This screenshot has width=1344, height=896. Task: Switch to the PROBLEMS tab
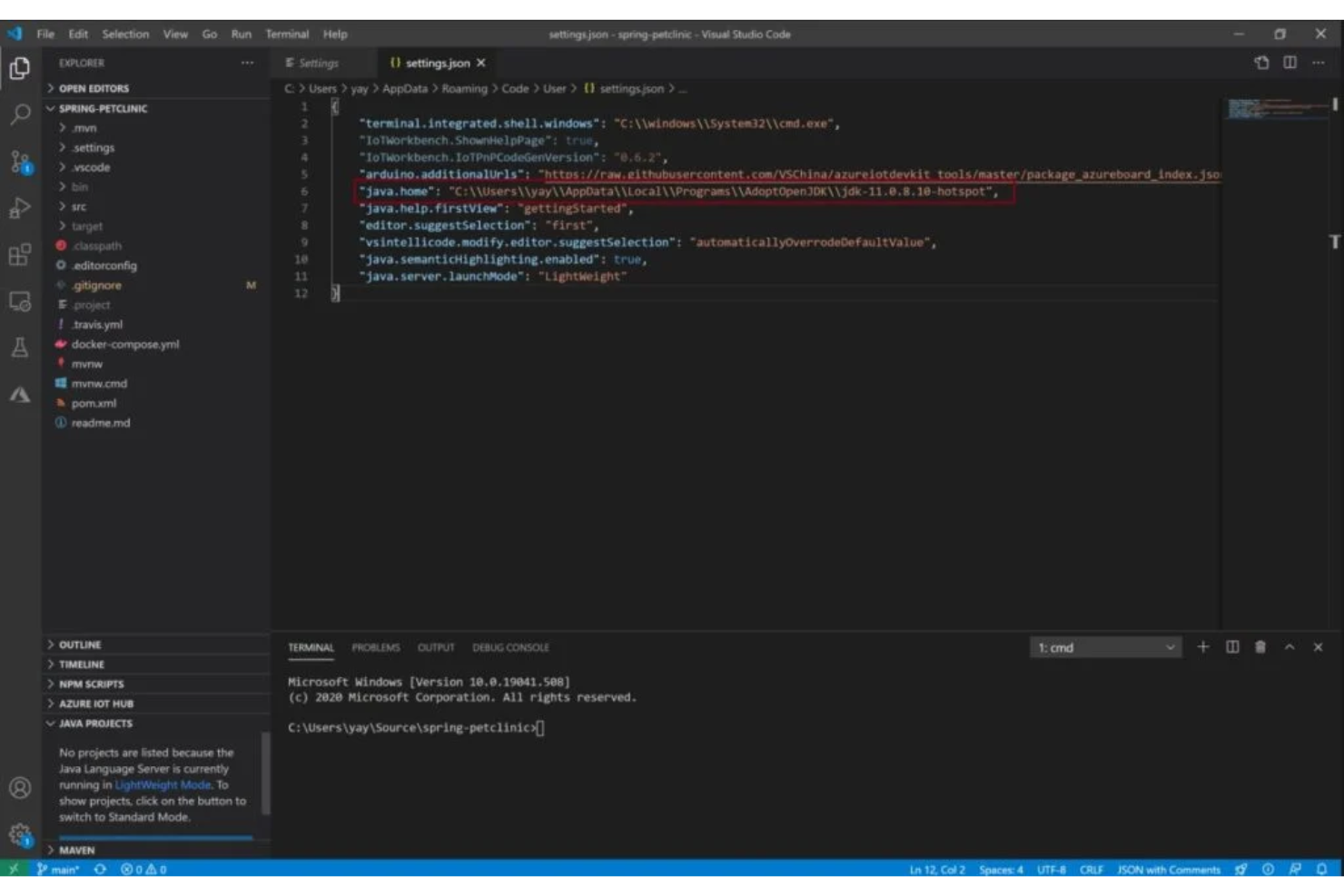click(375, 647)
